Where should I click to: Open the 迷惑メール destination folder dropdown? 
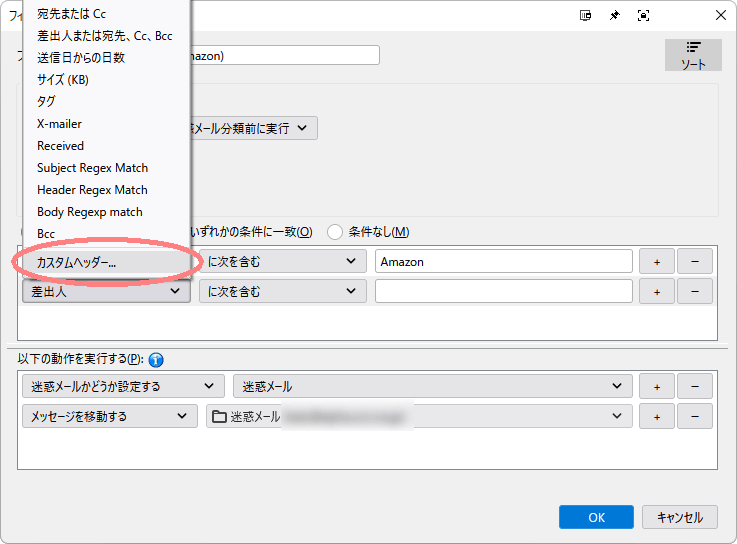[x=419, y=416]
